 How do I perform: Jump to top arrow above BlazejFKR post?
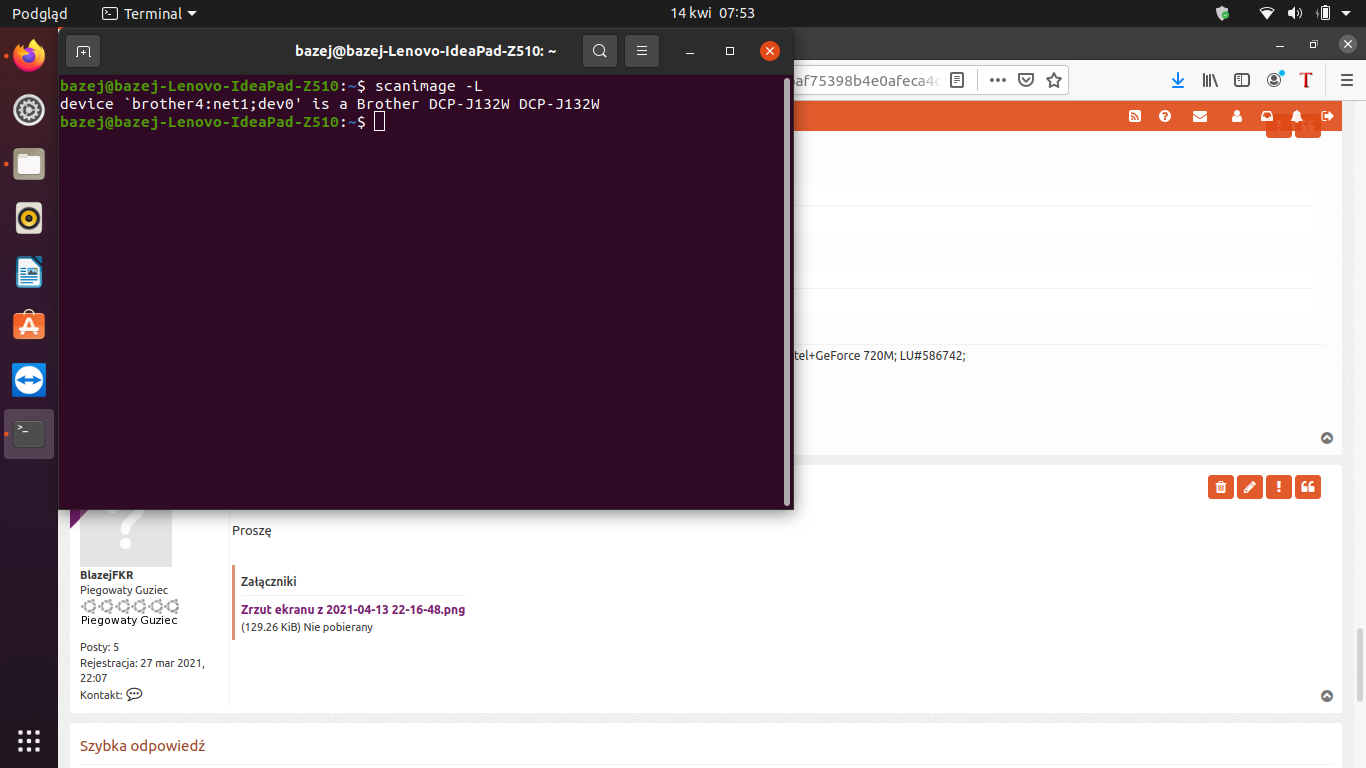[x=1327, y=438]
